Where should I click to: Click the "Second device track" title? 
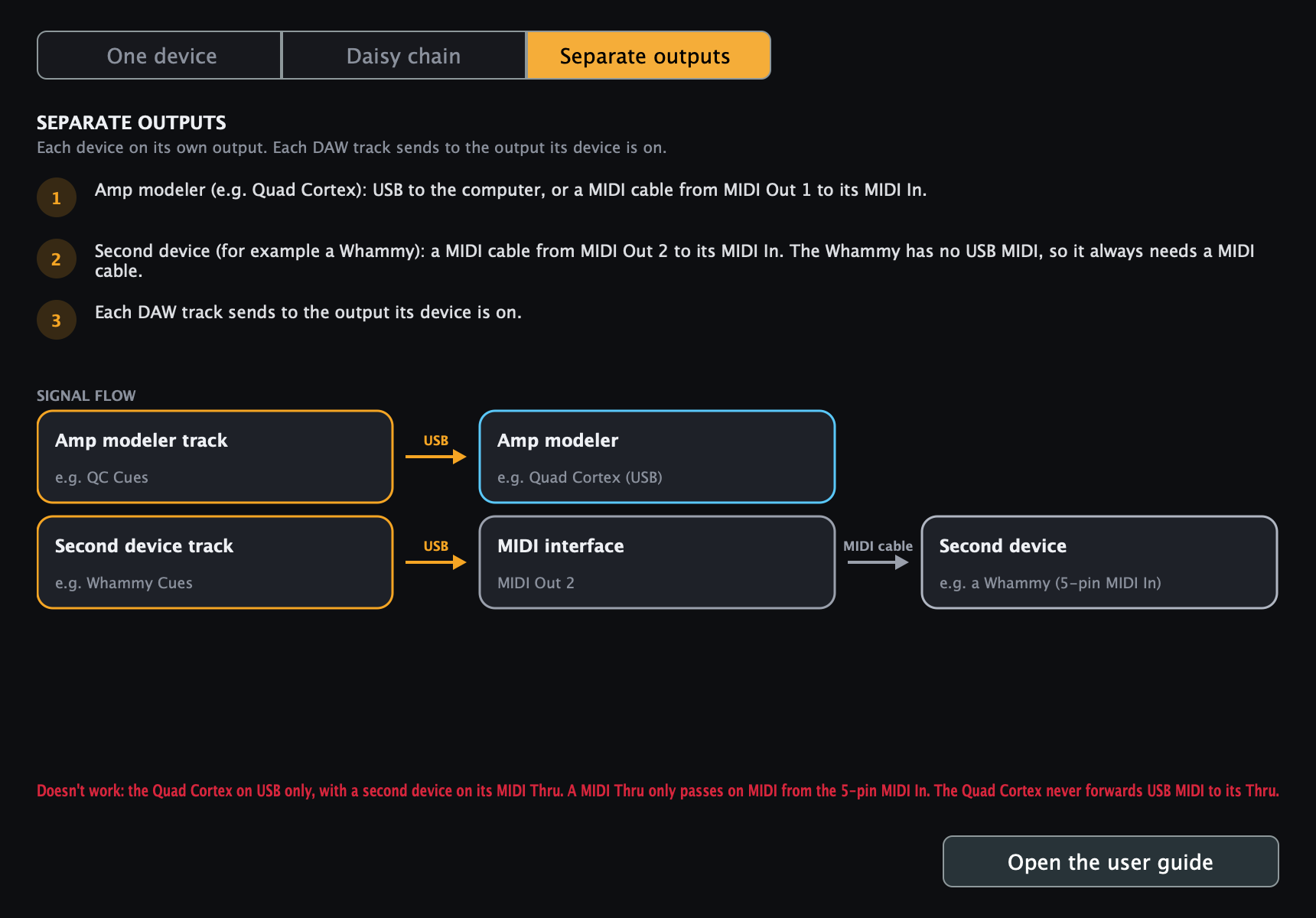tap(144, 546)
